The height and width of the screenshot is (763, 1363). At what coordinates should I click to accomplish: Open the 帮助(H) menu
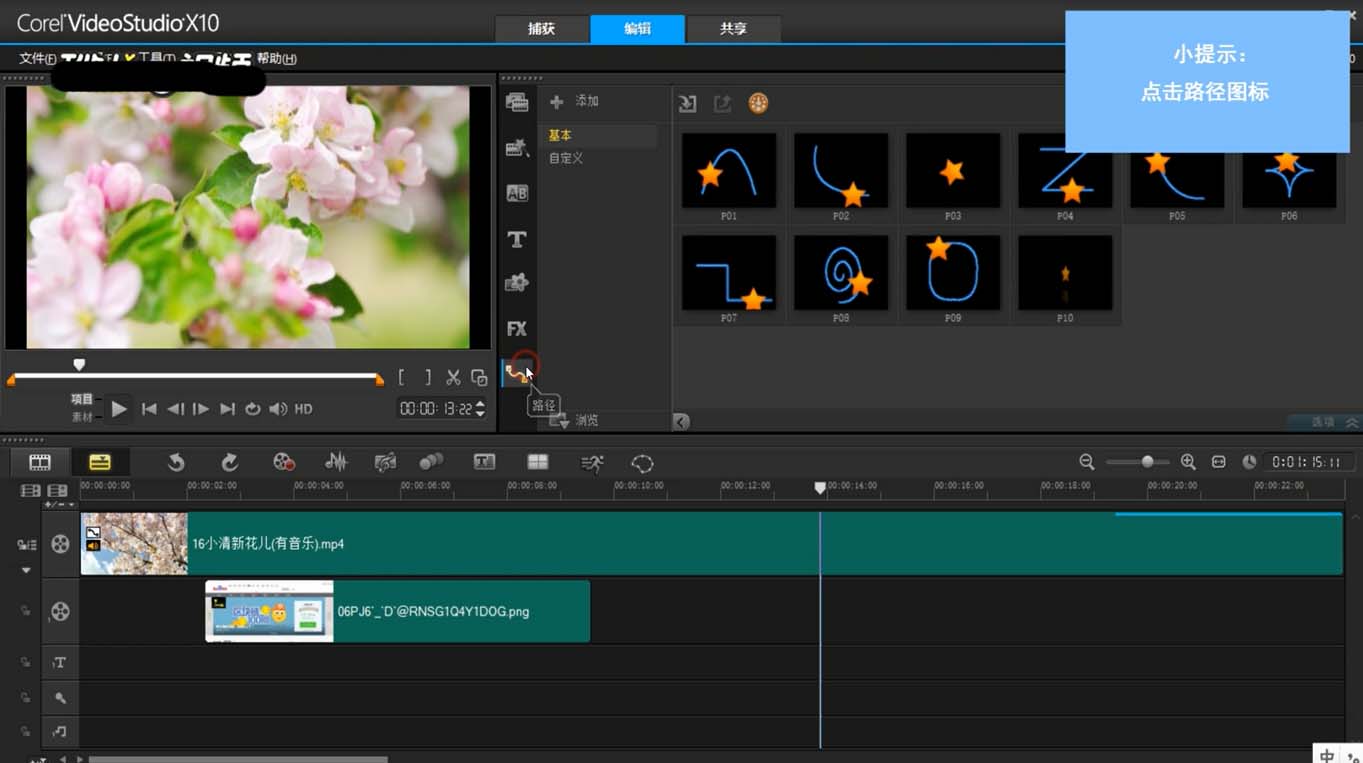(276, 59)
